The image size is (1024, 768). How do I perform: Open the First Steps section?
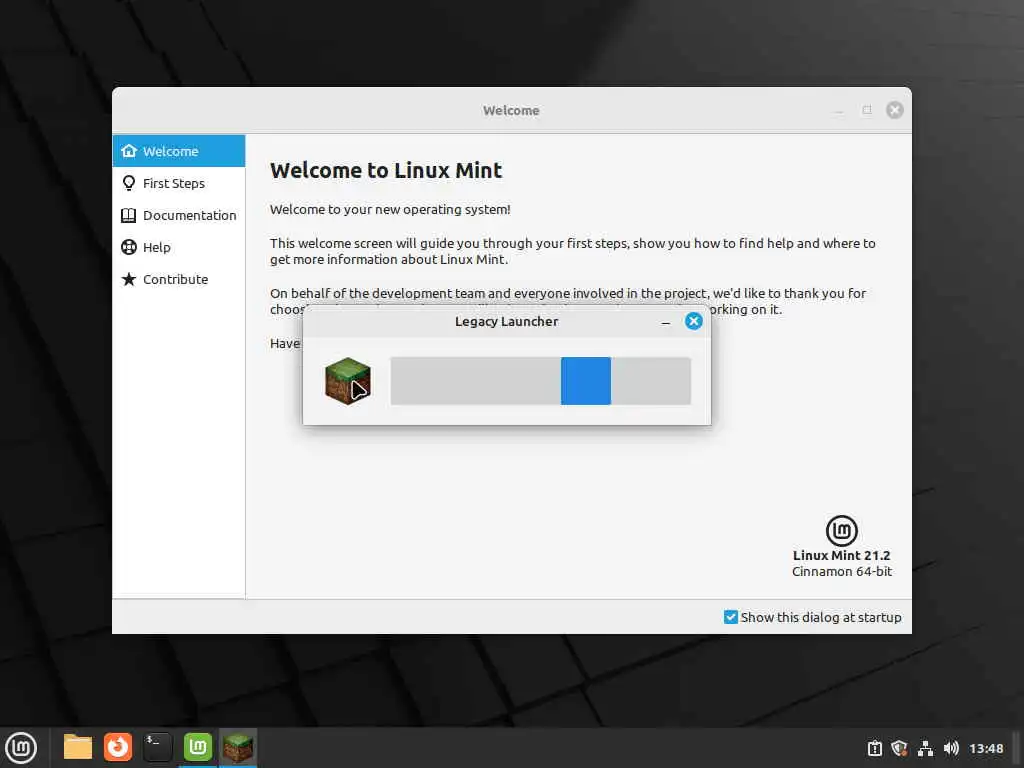[179, 183]
